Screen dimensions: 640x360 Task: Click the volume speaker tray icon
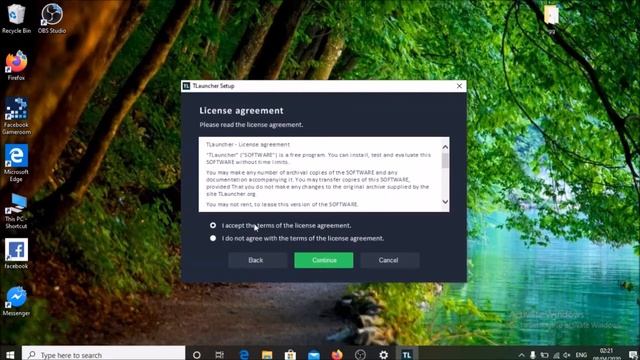coord(567,355)
